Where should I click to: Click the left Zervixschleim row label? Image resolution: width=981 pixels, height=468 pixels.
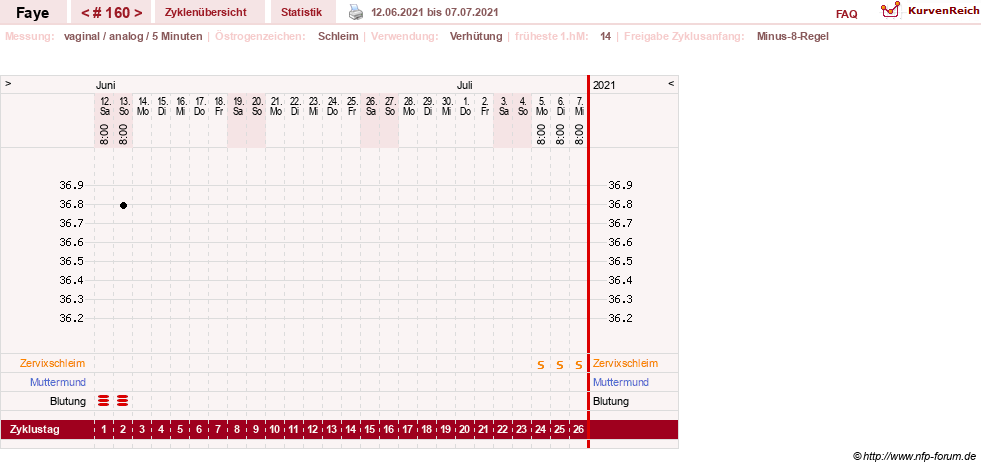(53, 364)
